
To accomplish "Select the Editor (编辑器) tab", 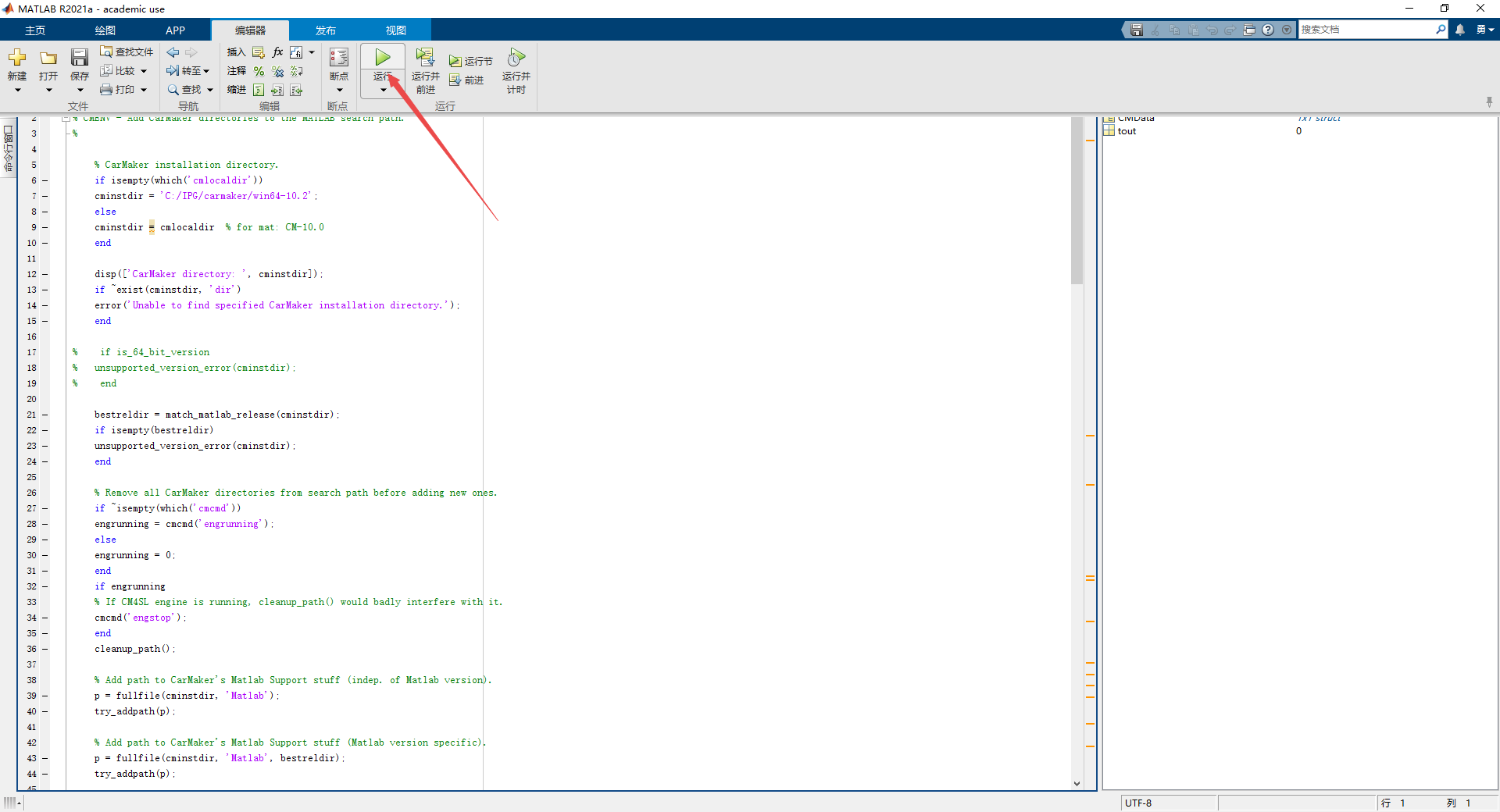I will [x=250, y=30].
